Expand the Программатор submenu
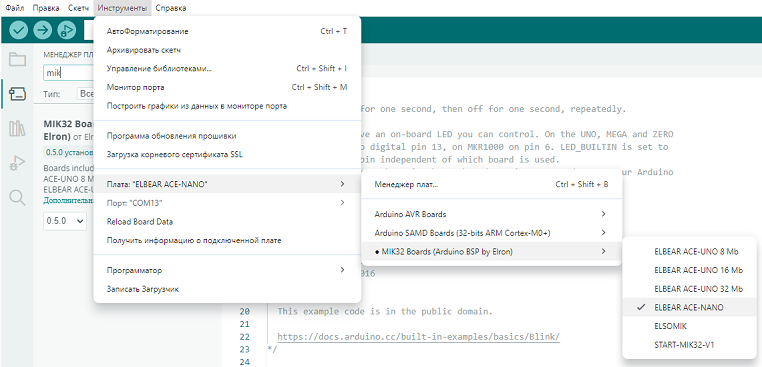This screenshot has width=762, height=367. 227,270
